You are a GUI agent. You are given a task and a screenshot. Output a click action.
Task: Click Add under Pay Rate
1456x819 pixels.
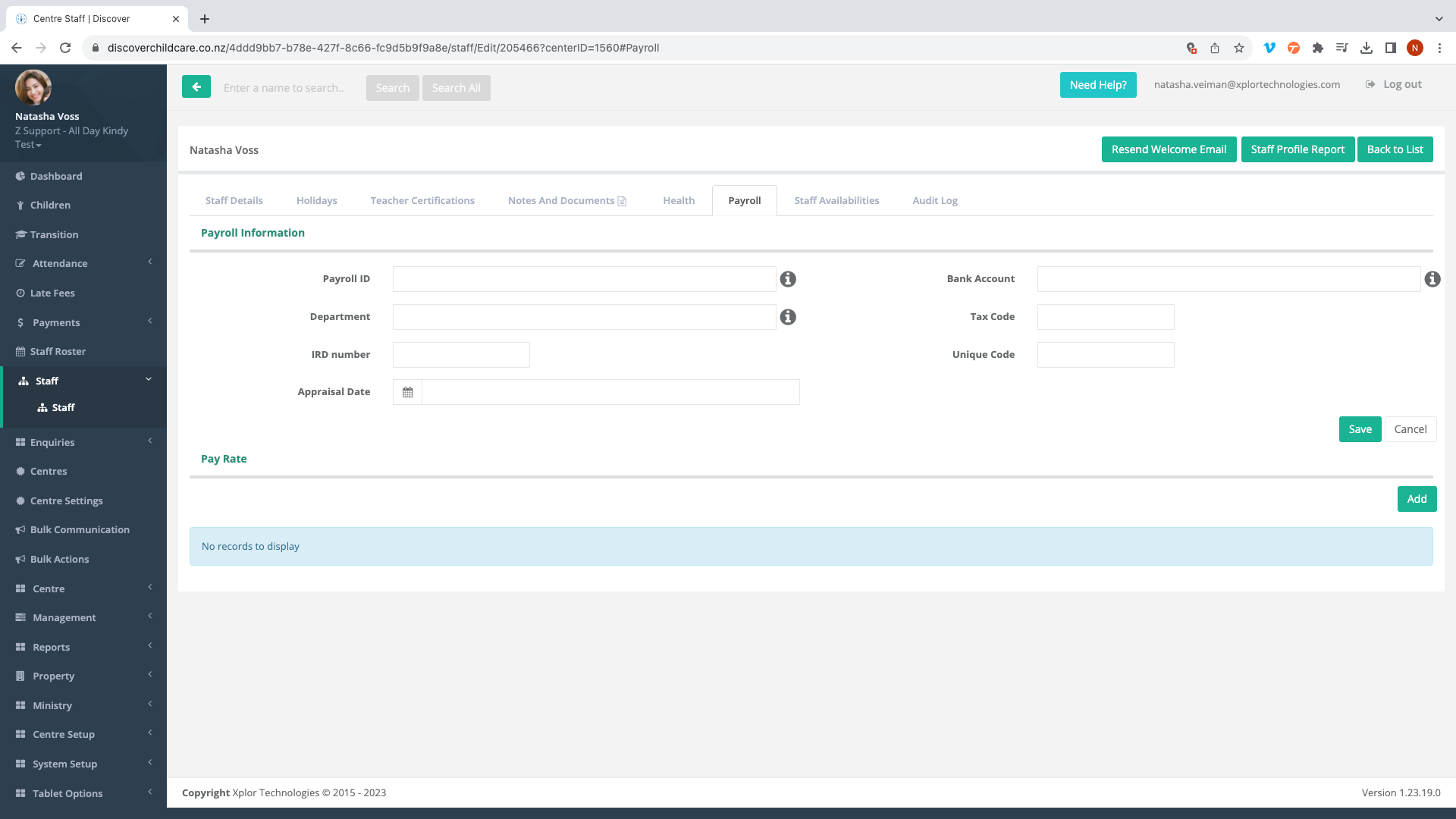(x=1417, y=499)
